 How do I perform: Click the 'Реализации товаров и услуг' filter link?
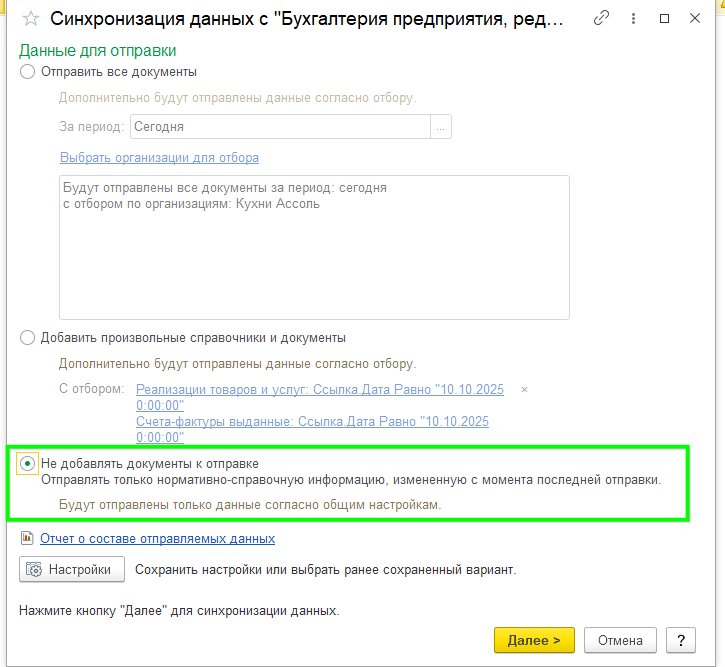(319, 398)
